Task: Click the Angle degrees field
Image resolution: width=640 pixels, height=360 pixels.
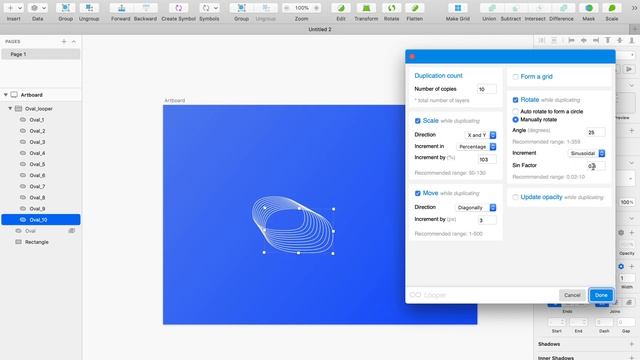Action: (x=596, y=132)
